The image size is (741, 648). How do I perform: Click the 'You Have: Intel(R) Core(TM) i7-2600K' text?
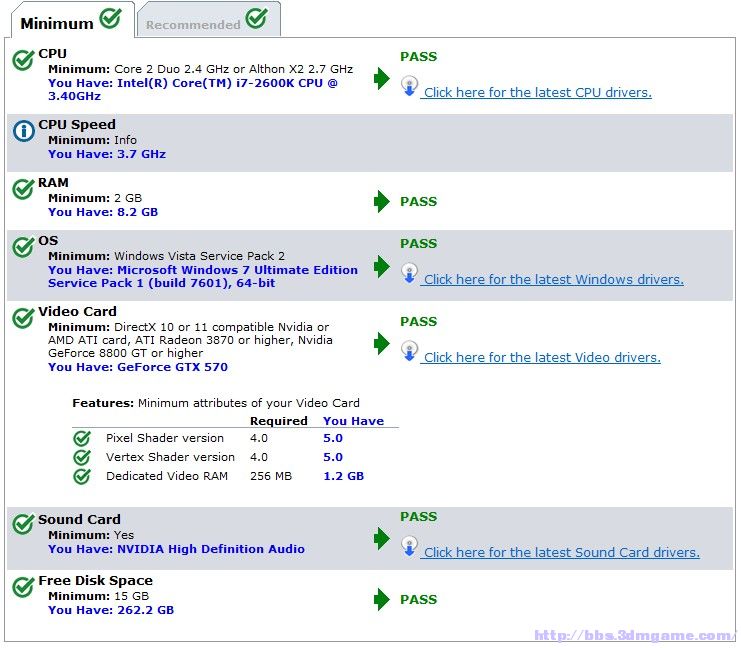(193, 90)
